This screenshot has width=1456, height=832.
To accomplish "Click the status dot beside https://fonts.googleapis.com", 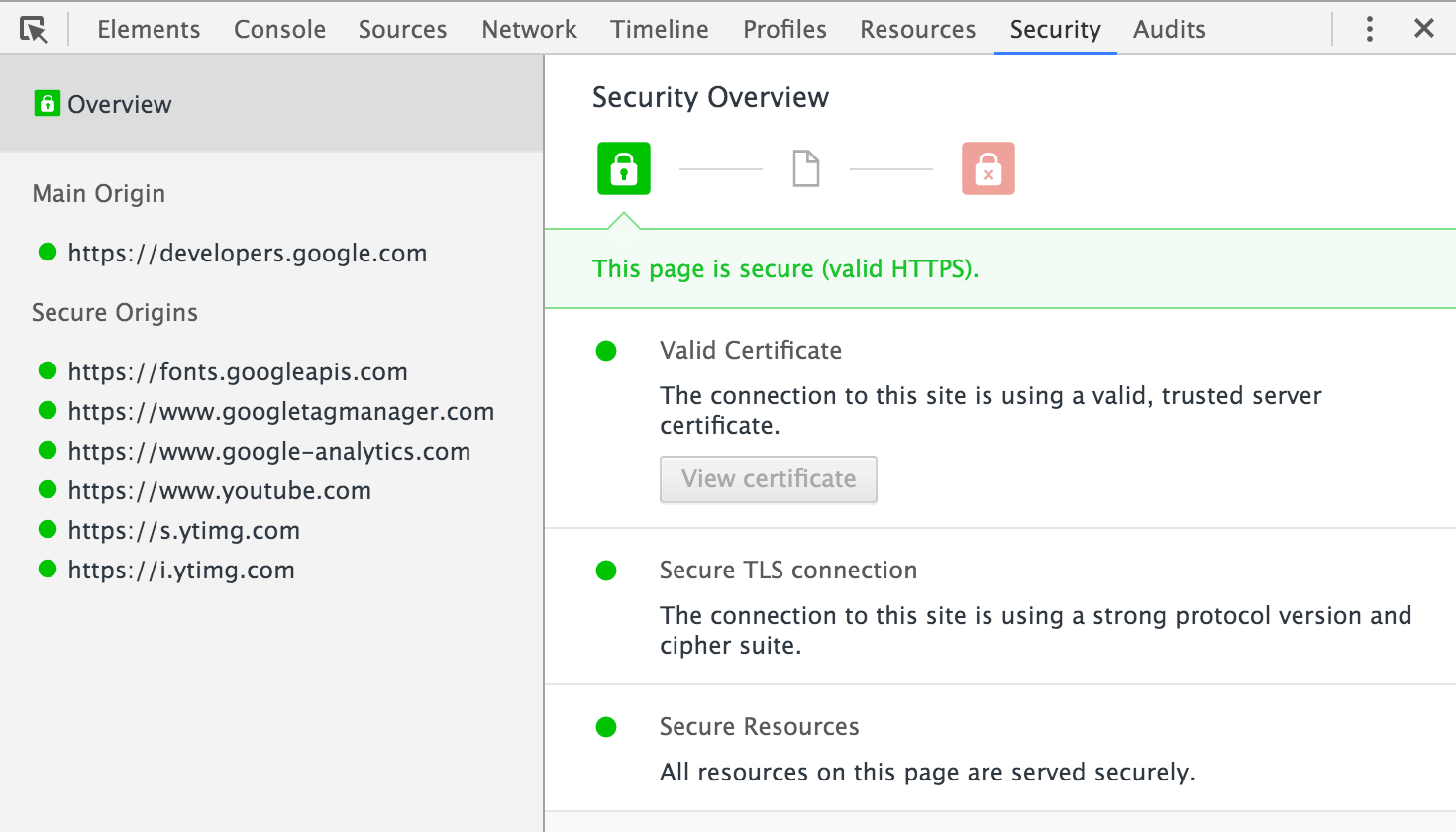I will point(47,370).
